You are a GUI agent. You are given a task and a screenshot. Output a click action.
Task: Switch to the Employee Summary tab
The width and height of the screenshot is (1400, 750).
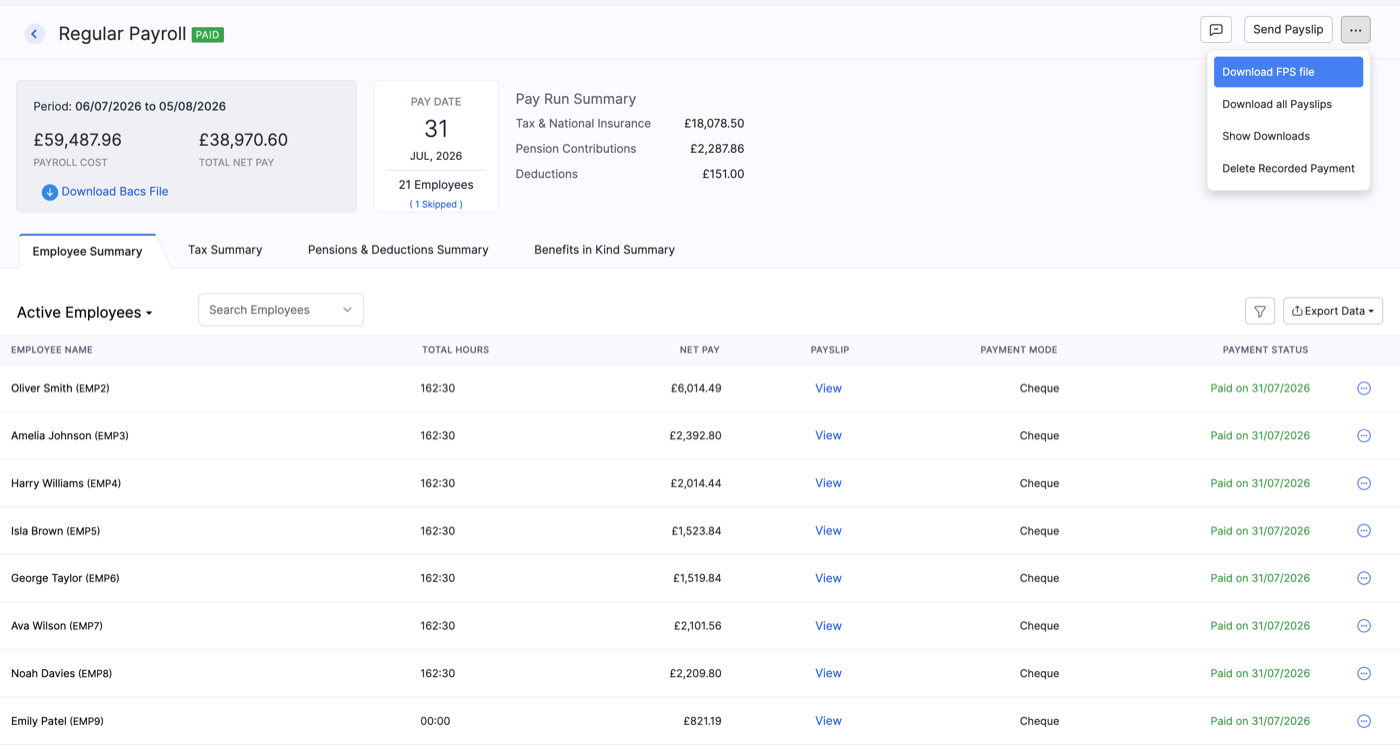pos(87,251)
